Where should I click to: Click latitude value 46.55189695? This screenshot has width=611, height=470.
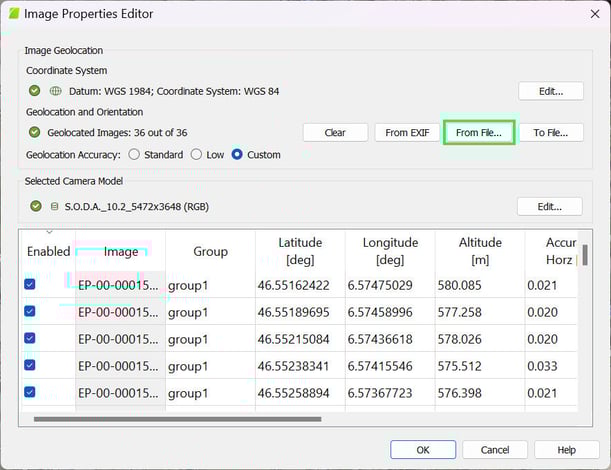point(293,312)
